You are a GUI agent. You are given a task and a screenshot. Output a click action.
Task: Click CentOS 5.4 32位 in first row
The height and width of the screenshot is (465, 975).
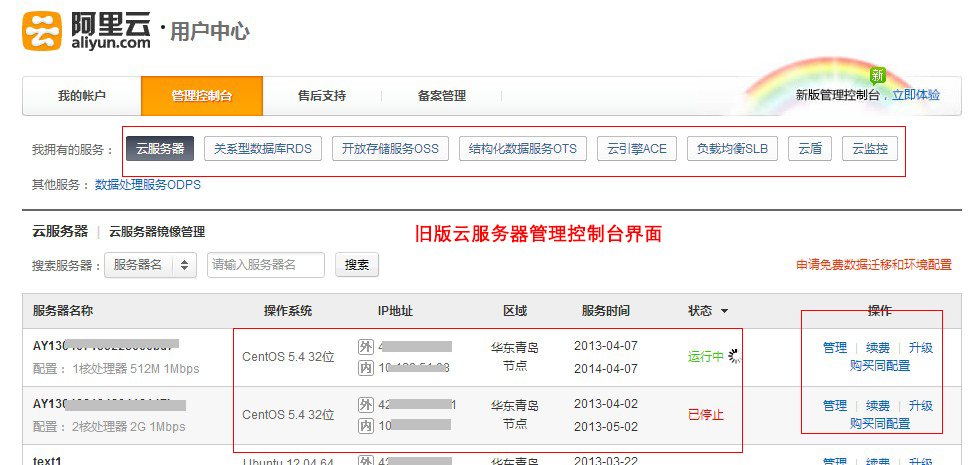point(289,357)
